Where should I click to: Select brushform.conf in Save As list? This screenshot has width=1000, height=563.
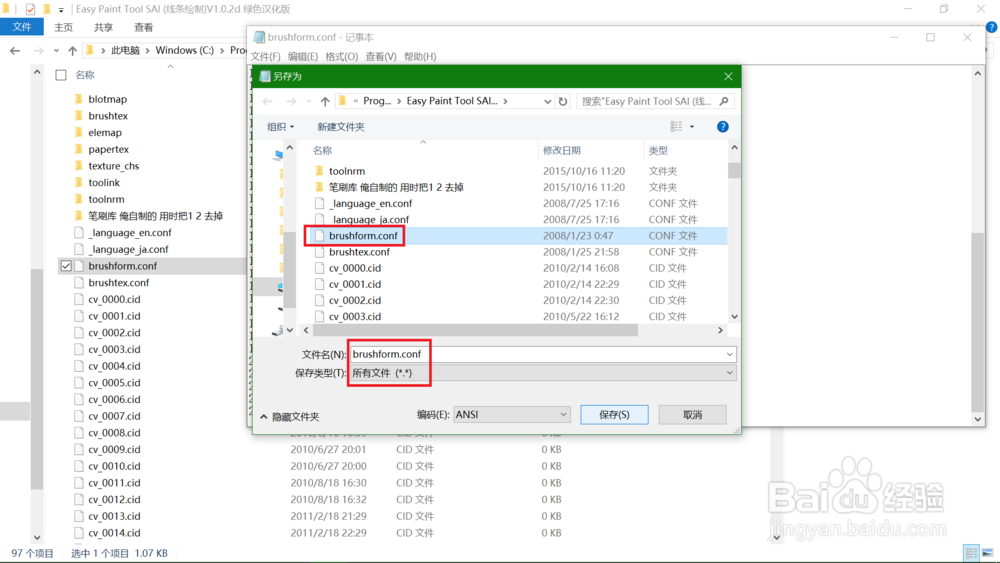click(x=363, y=235)
